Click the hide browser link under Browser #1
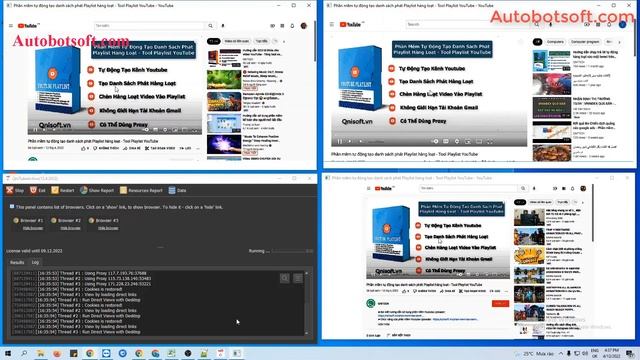The image size is (640, 360). click(x=33, y=228)
